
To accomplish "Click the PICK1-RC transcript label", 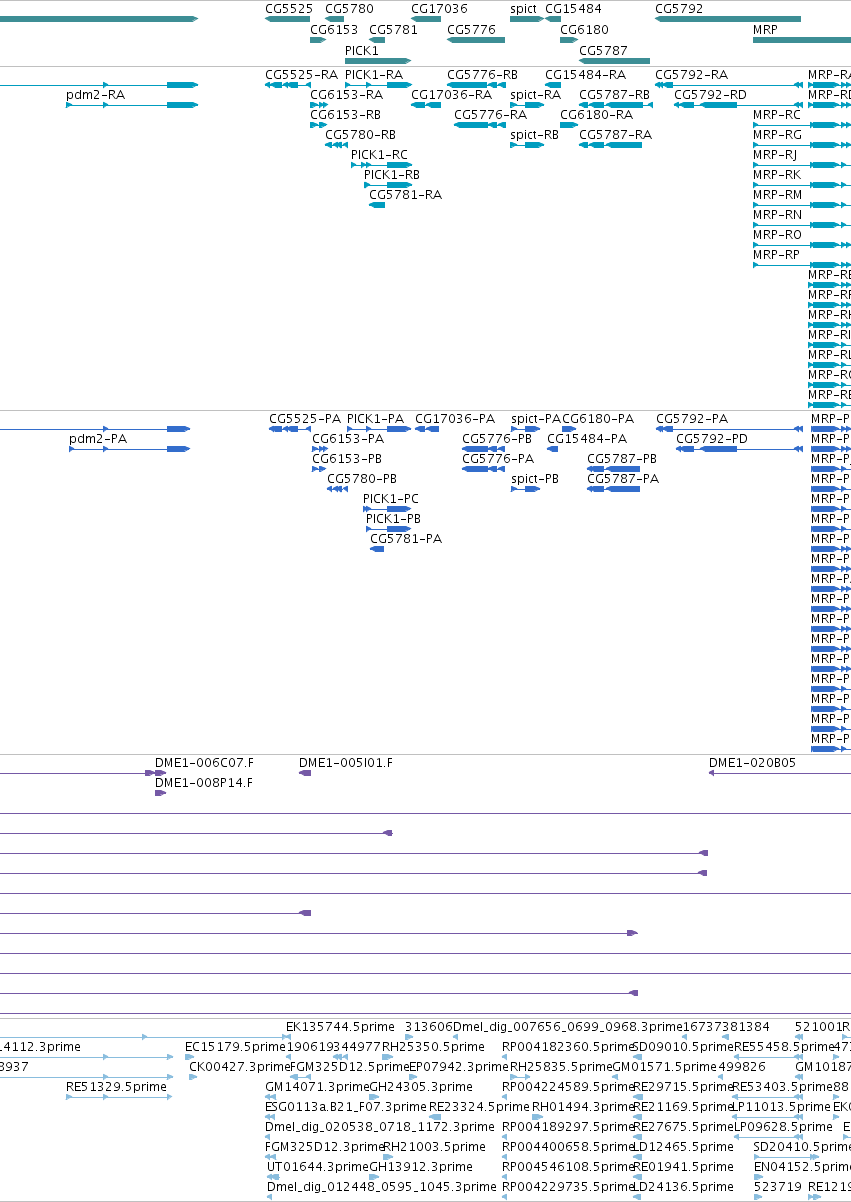I will tap(379, 155).
